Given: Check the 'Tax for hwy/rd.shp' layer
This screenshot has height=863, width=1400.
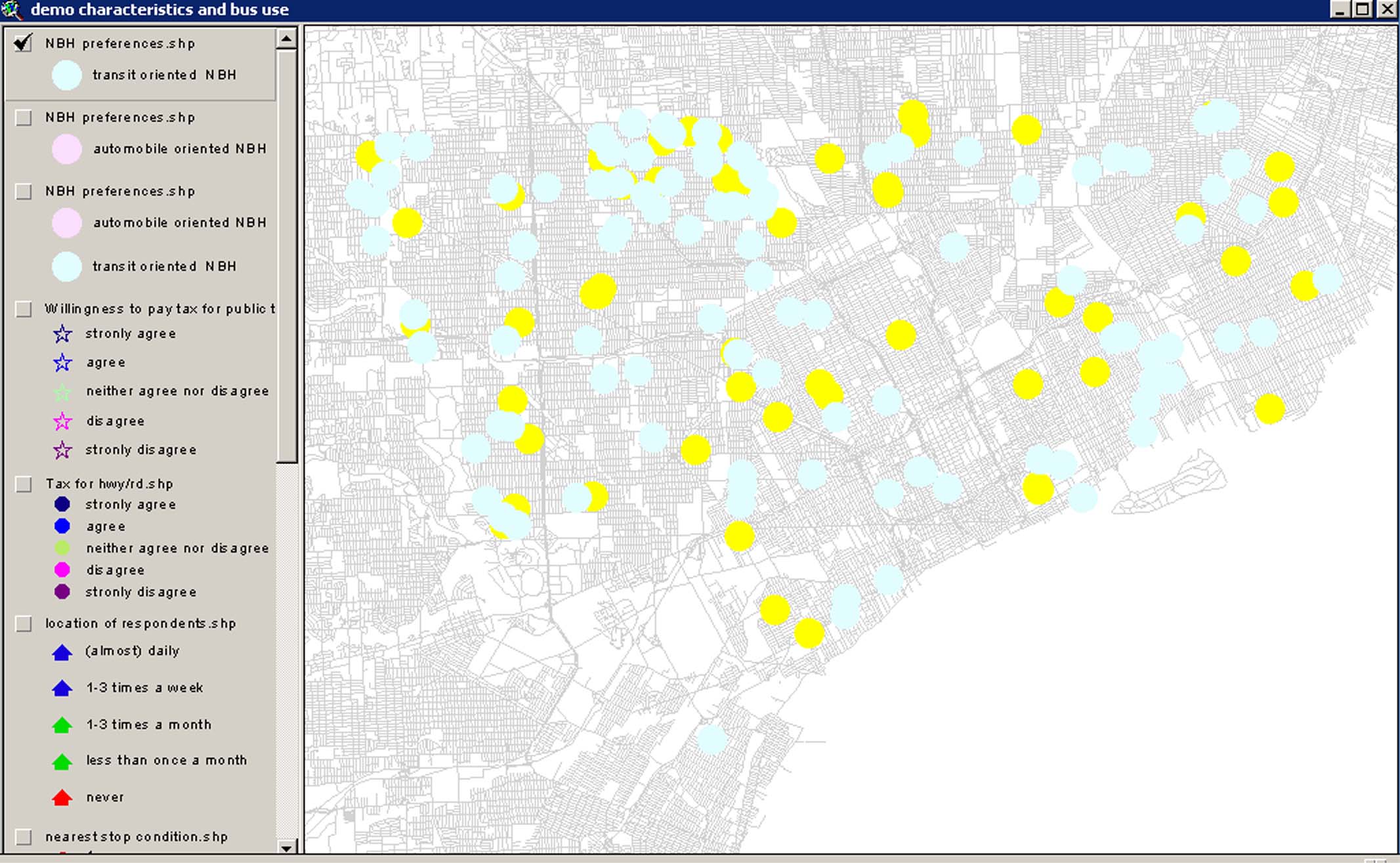Looking at the screenshot, I should pyautogui.click(x=24, y=484).
